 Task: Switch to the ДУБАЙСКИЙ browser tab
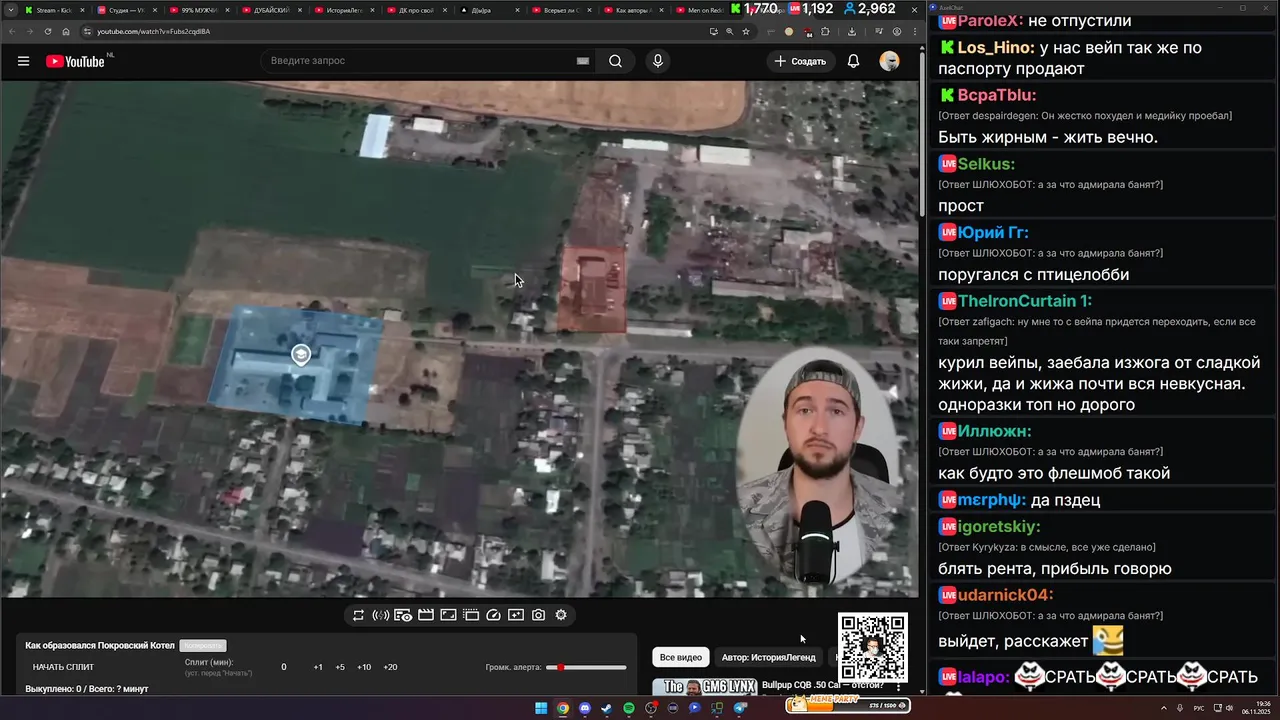pos(272,10)
